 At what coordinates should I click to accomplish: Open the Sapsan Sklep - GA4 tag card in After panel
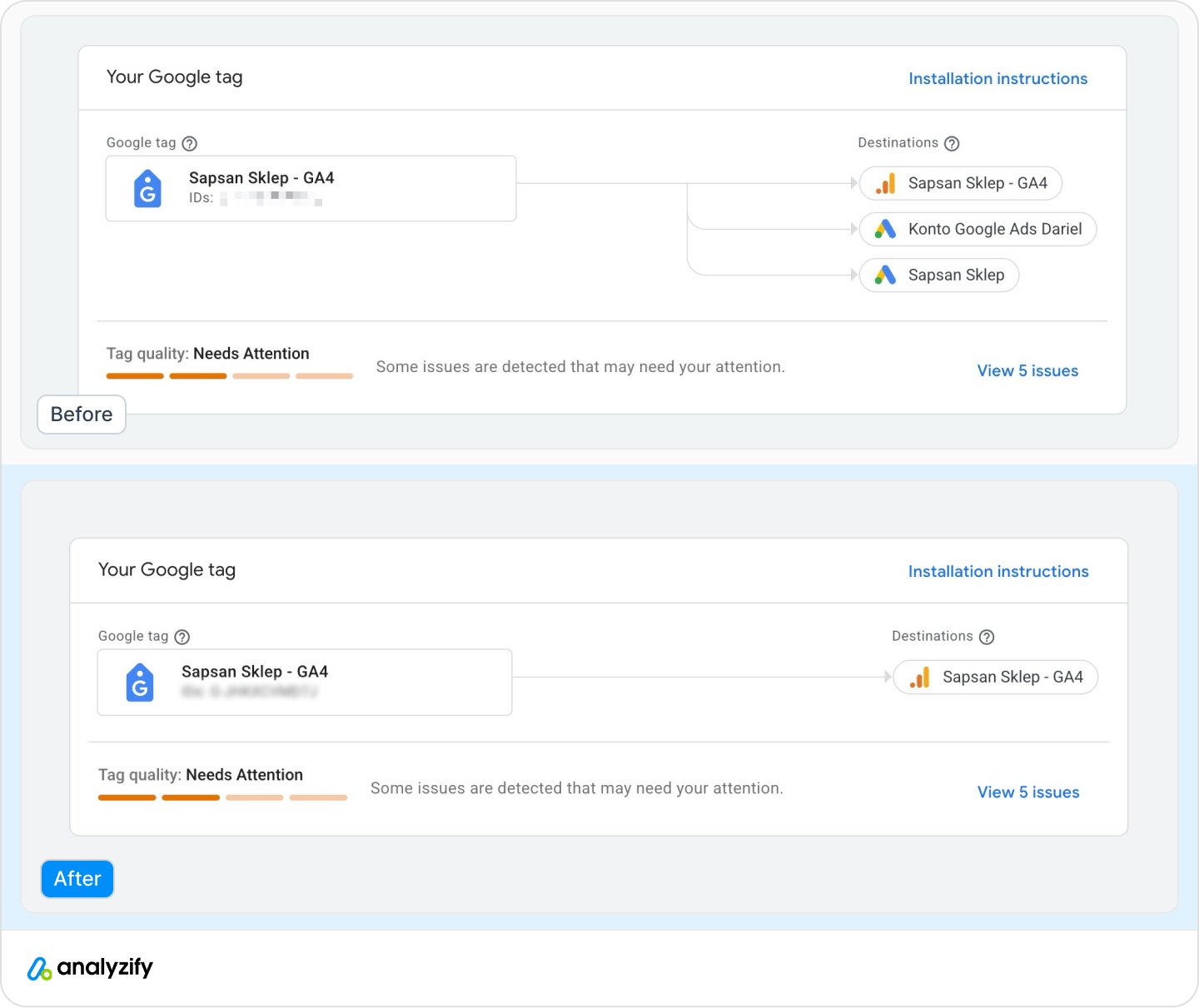click(305, 682)
